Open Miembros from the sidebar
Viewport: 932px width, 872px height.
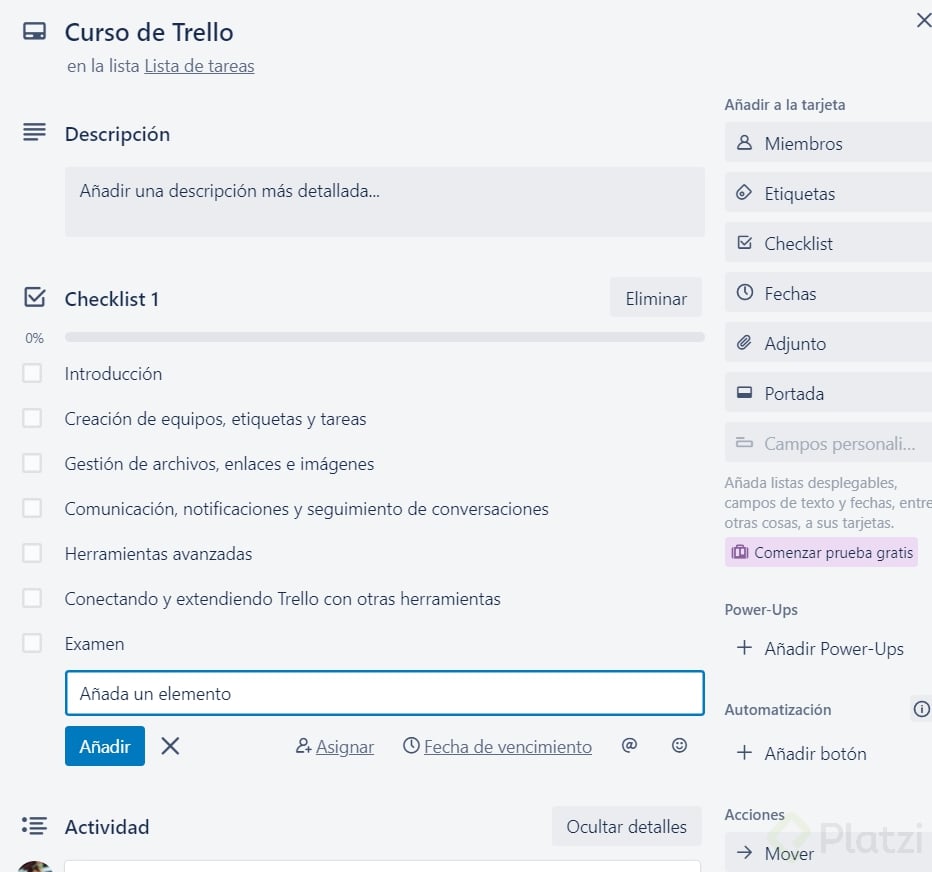pos(828,143)
